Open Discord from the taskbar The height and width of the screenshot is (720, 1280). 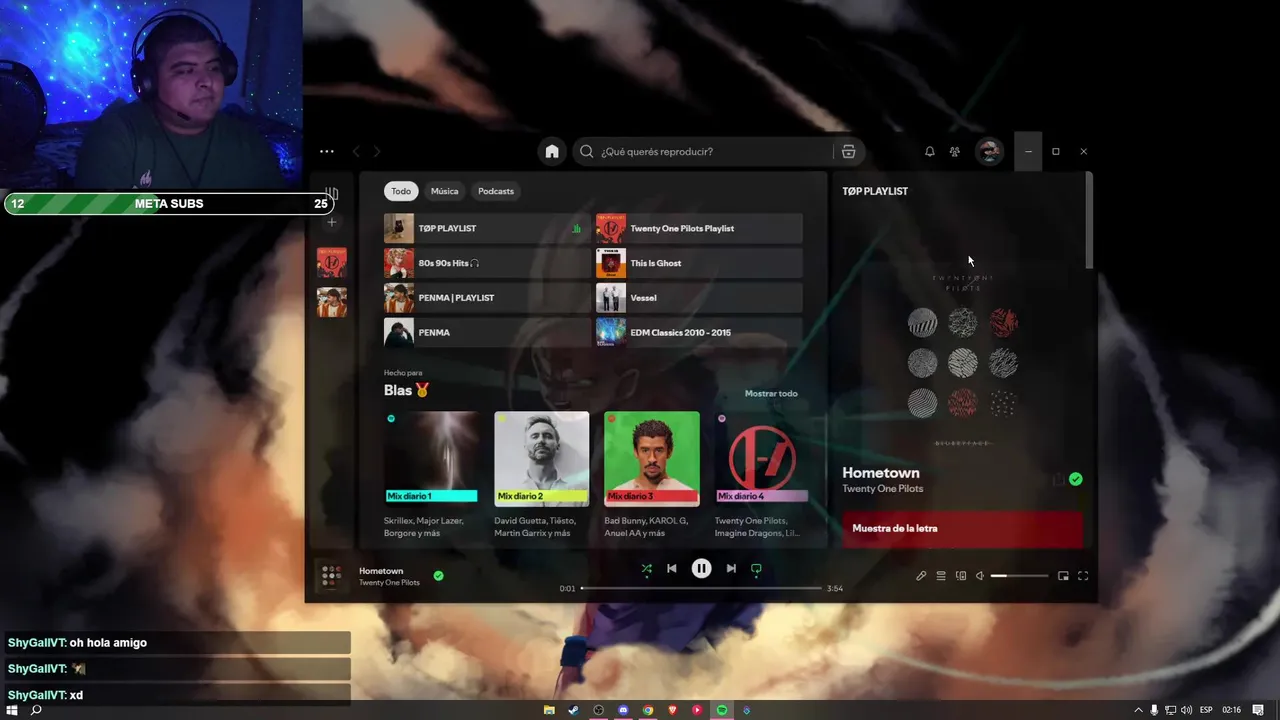point(623,710)
